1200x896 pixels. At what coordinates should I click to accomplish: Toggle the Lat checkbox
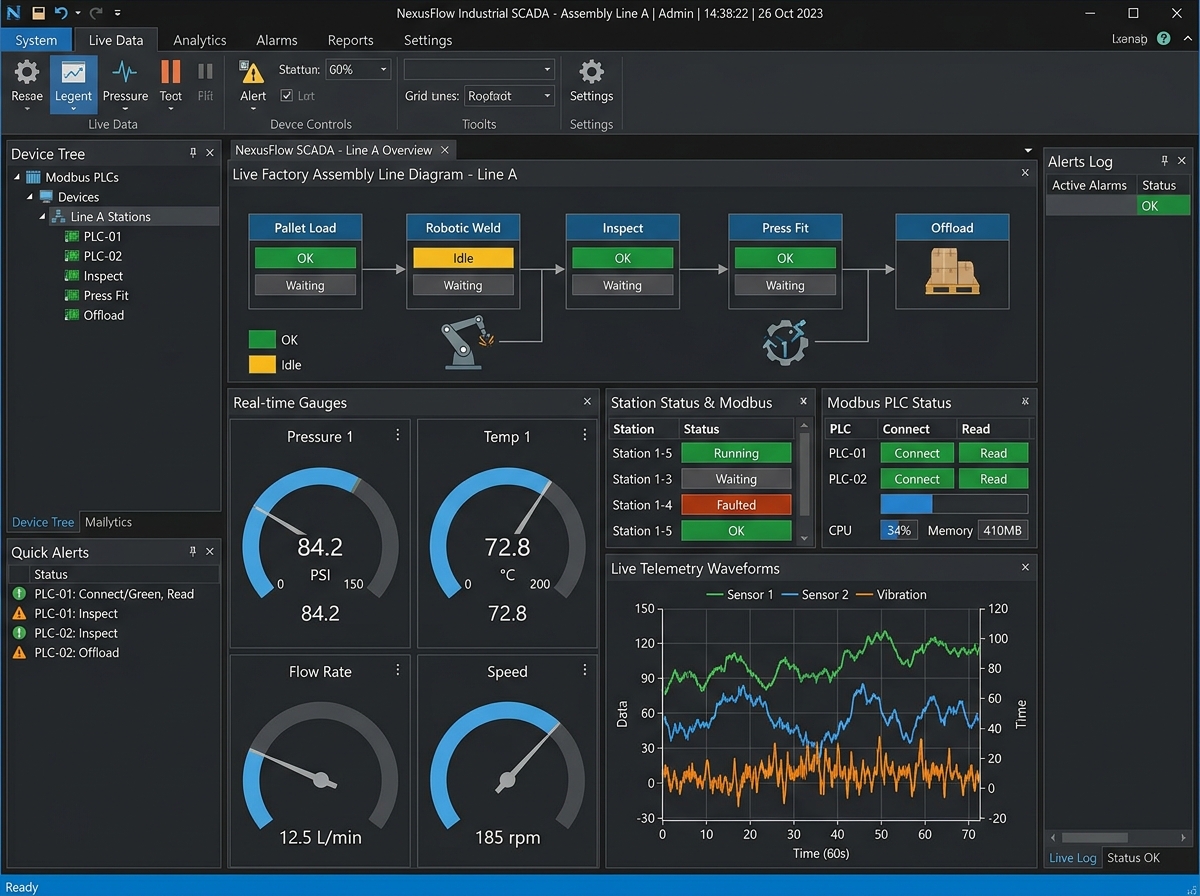(x=287, y=96)
